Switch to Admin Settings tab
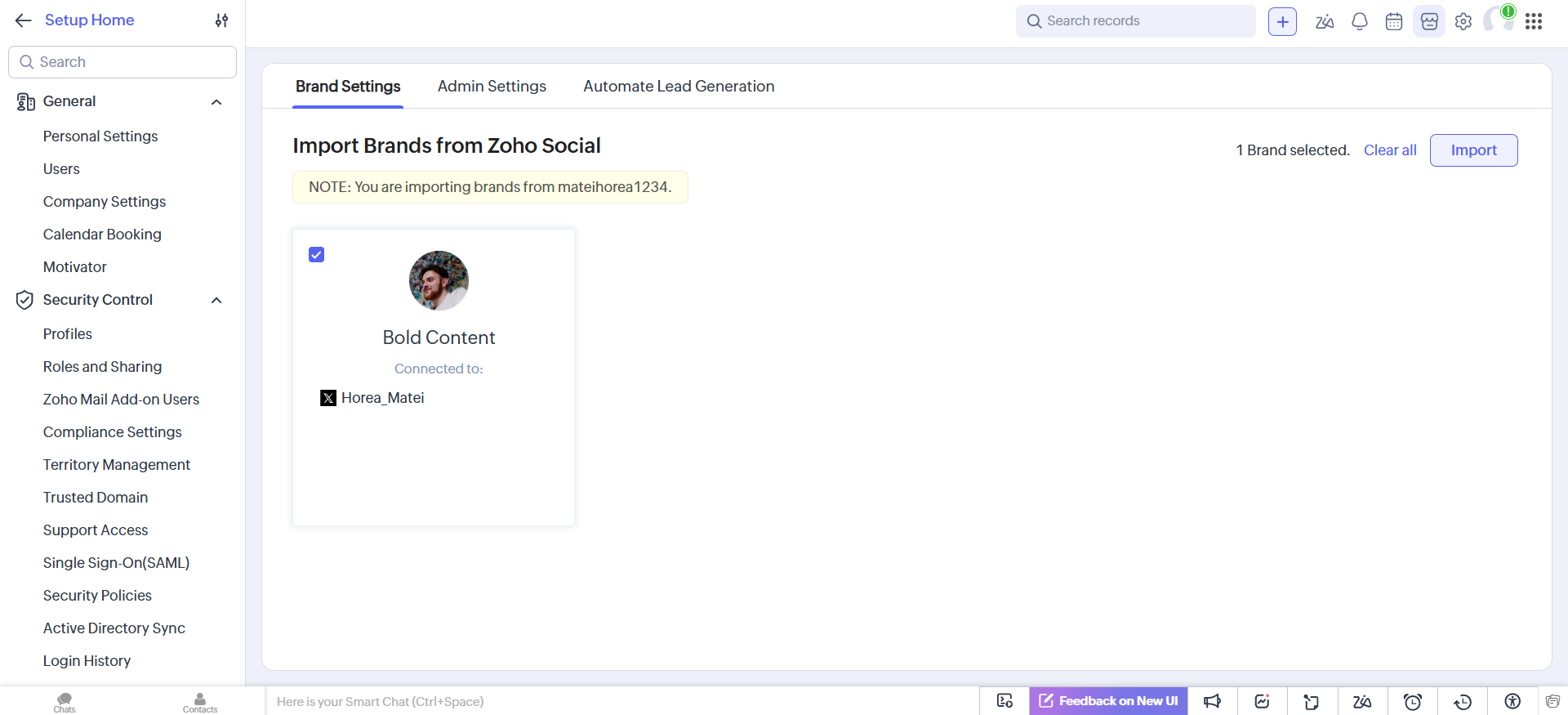This screenshot has width=1568, height=715. tap(492, 87)
